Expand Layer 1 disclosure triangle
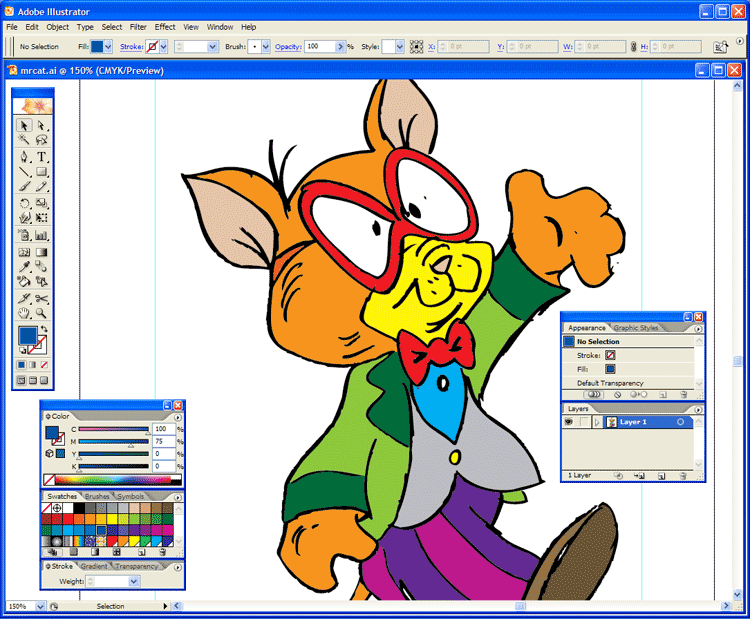The width and height of the screenshot is (750, 619). coord(597,422)
